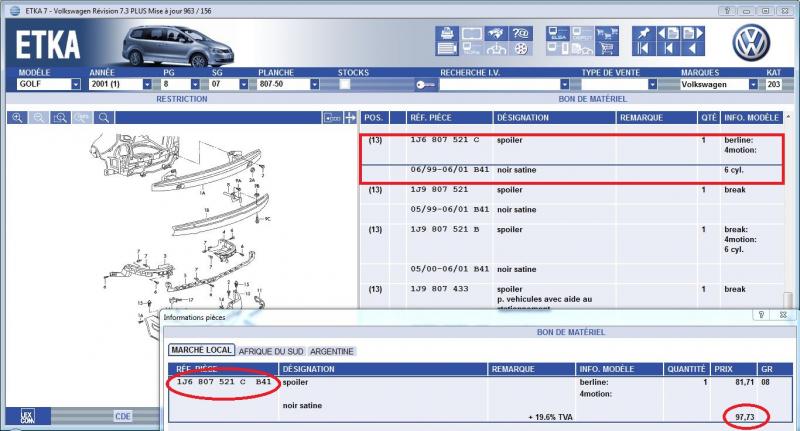Open the PLANCHE dropdown showing 807-50

point(314,84)
